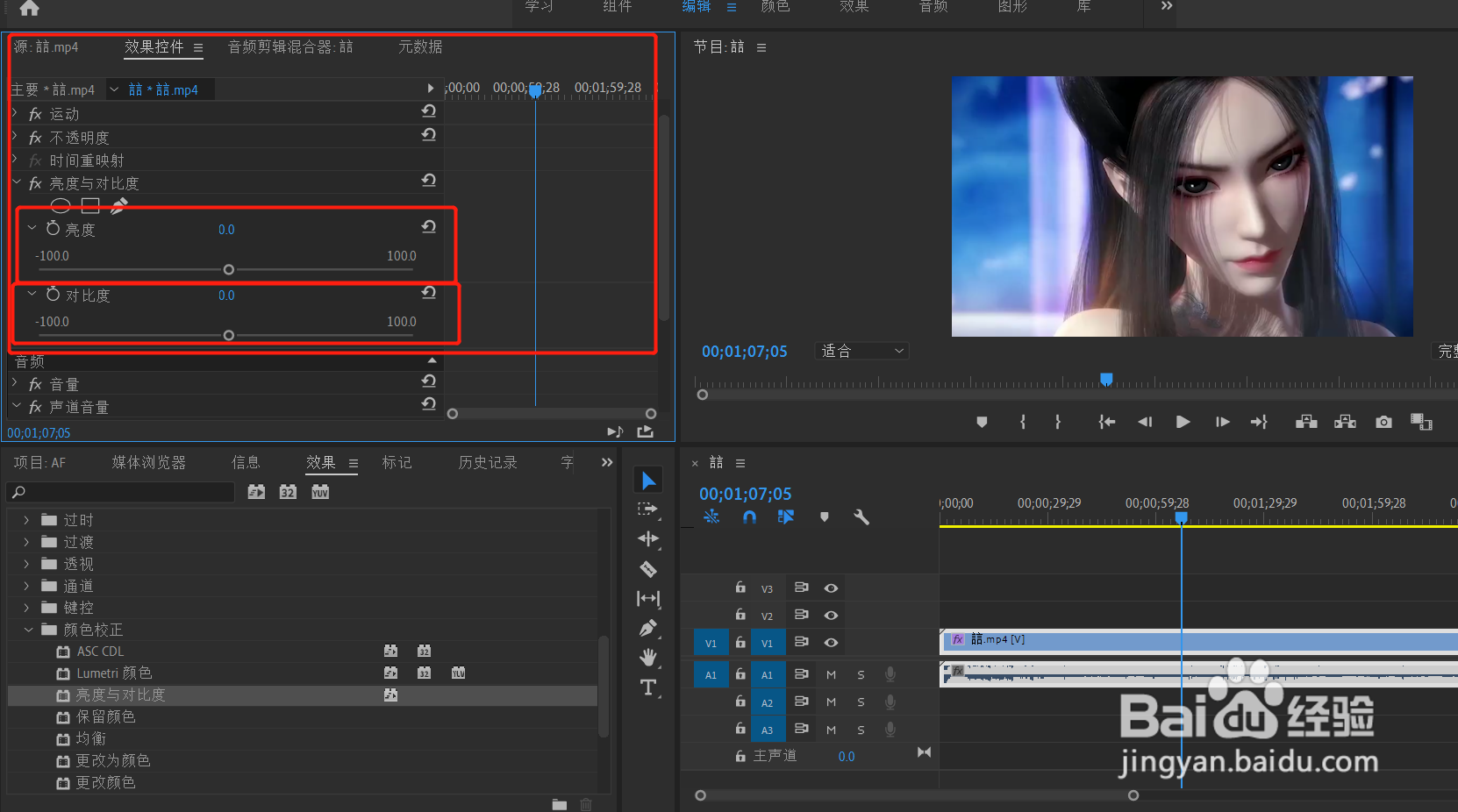Adjust the 亮度 slider handle
The width and height of the screenshot is (1458, 812).
(229, 270)
